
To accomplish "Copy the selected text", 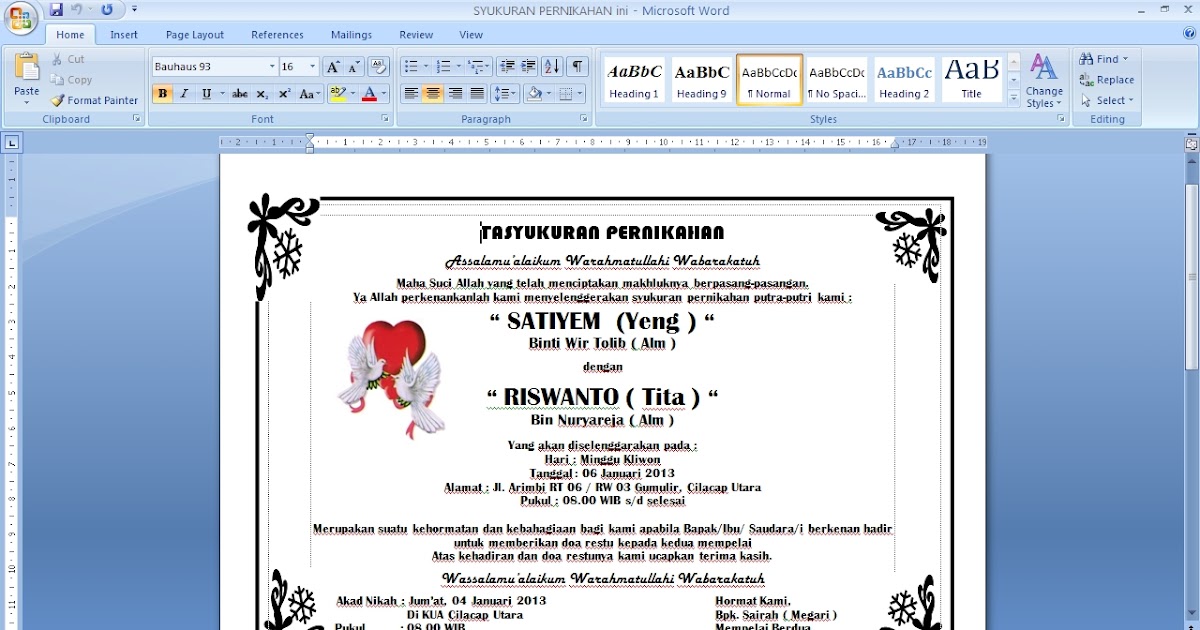I will pyautogui.click(x=71, y=80).
